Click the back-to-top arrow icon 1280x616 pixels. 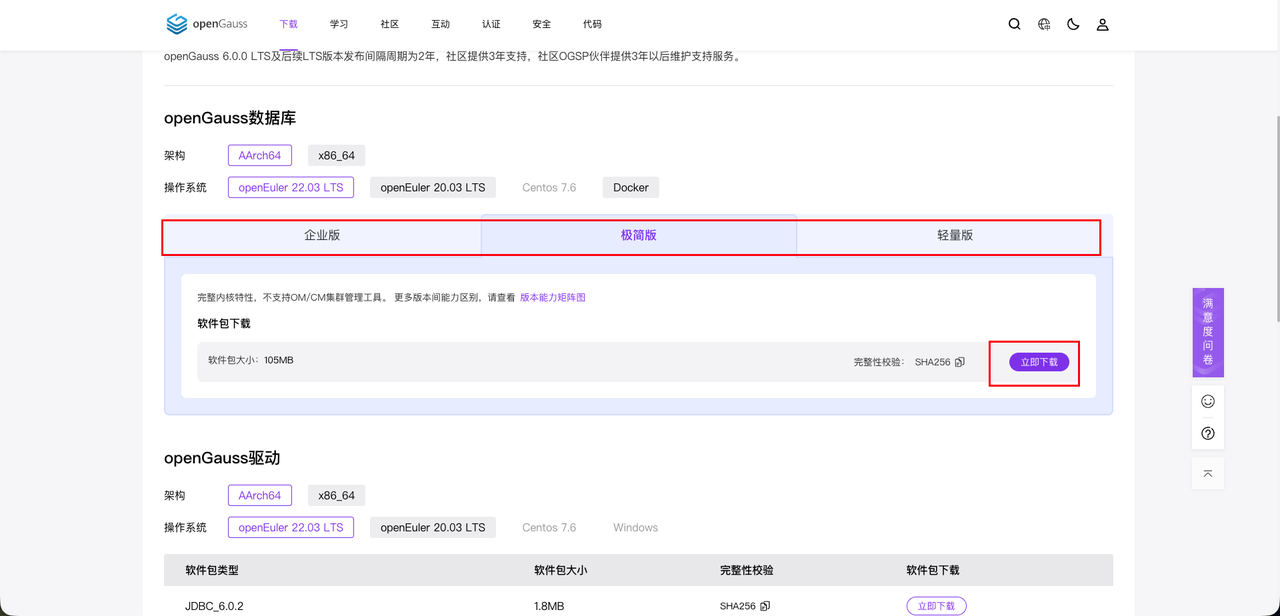click(1208, 473)
